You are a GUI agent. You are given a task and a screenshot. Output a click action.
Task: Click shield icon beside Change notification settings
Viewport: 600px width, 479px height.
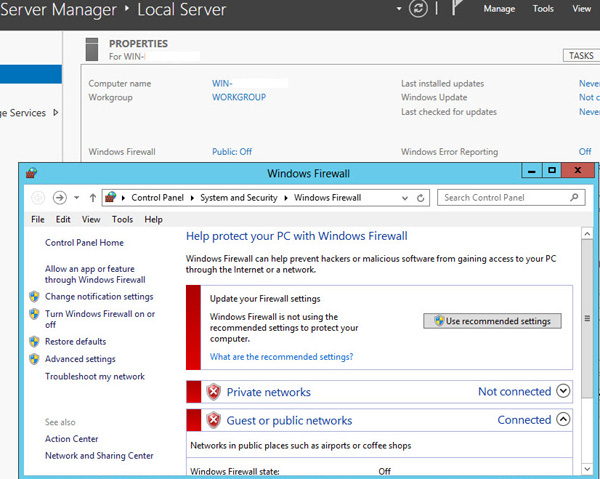click(x=34, y=297)
